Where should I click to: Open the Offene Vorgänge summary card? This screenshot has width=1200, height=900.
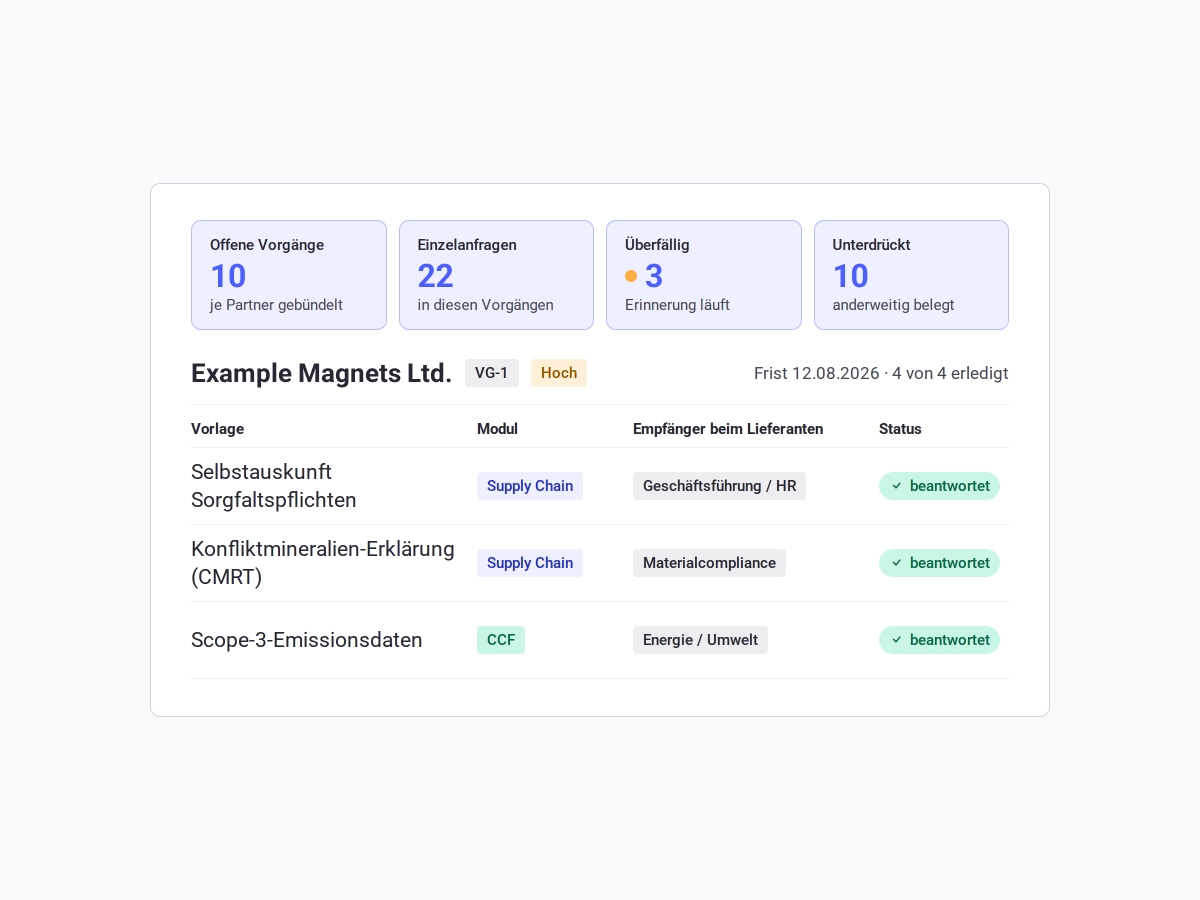point(289,275)
